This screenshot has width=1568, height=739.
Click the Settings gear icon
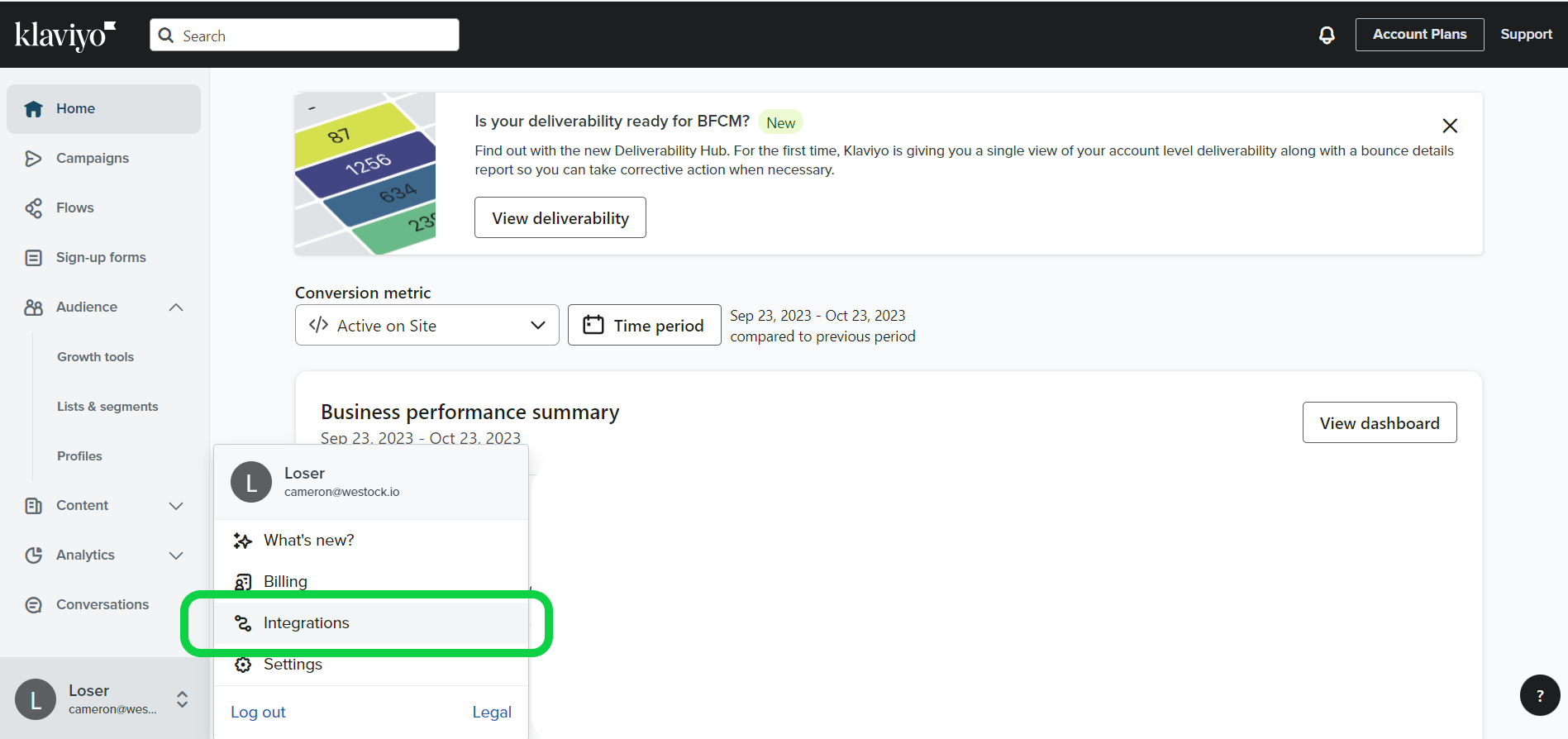click(242, 665)
